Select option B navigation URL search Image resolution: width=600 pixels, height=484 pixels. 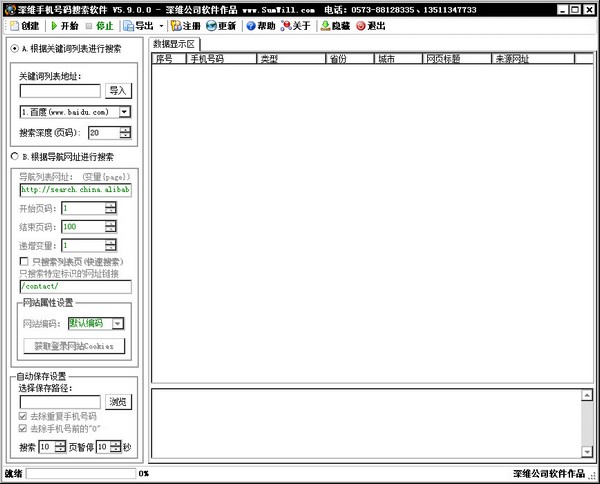click(15, 156)
